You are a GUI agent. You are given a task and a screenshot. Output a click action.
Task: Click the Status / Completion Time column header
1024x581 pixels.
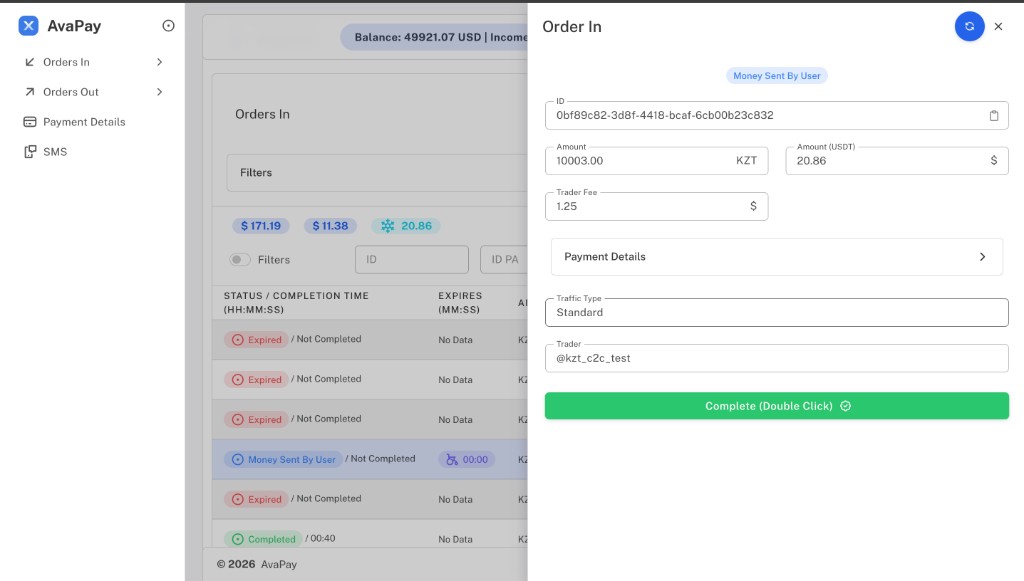click(296, 303)
